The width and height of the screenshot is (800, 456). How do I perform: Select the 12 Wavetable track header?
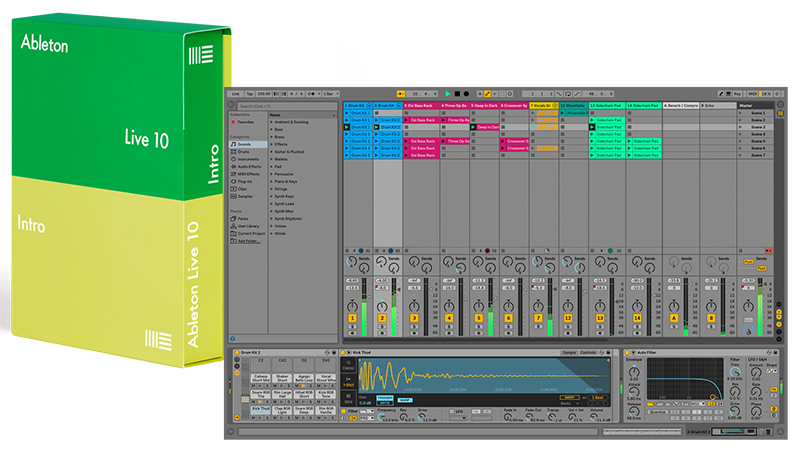tap(573, 106)
